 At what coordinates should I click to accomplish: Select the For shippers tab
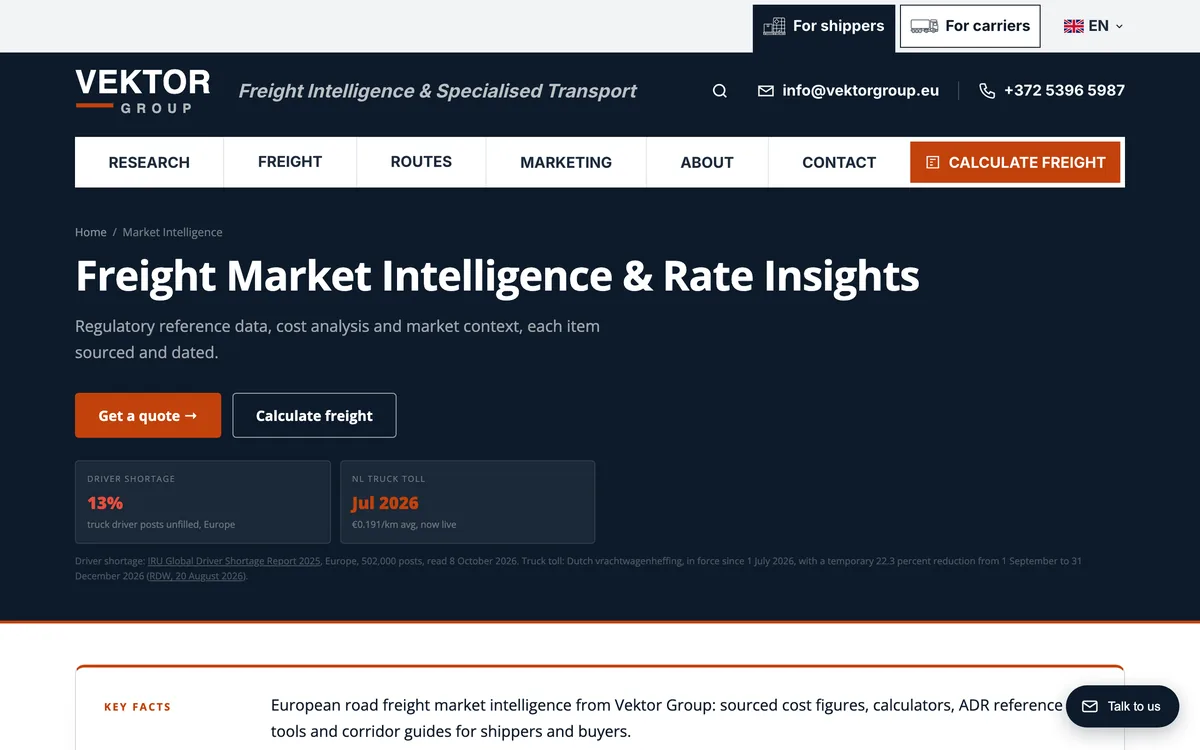click(824, 26)
